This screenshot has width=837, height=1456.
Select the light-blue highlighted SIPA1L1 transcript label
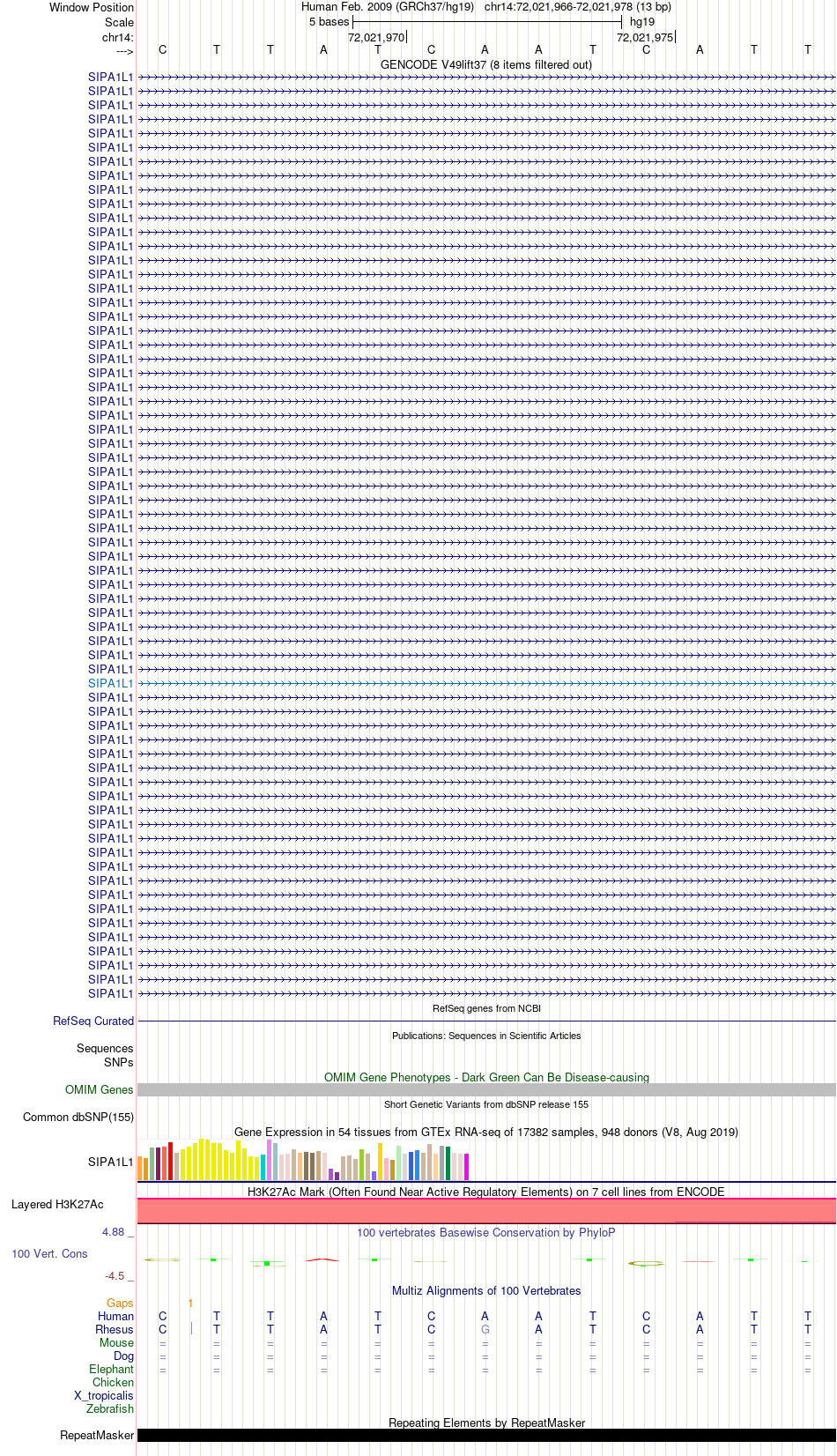(x=111, y=683)
